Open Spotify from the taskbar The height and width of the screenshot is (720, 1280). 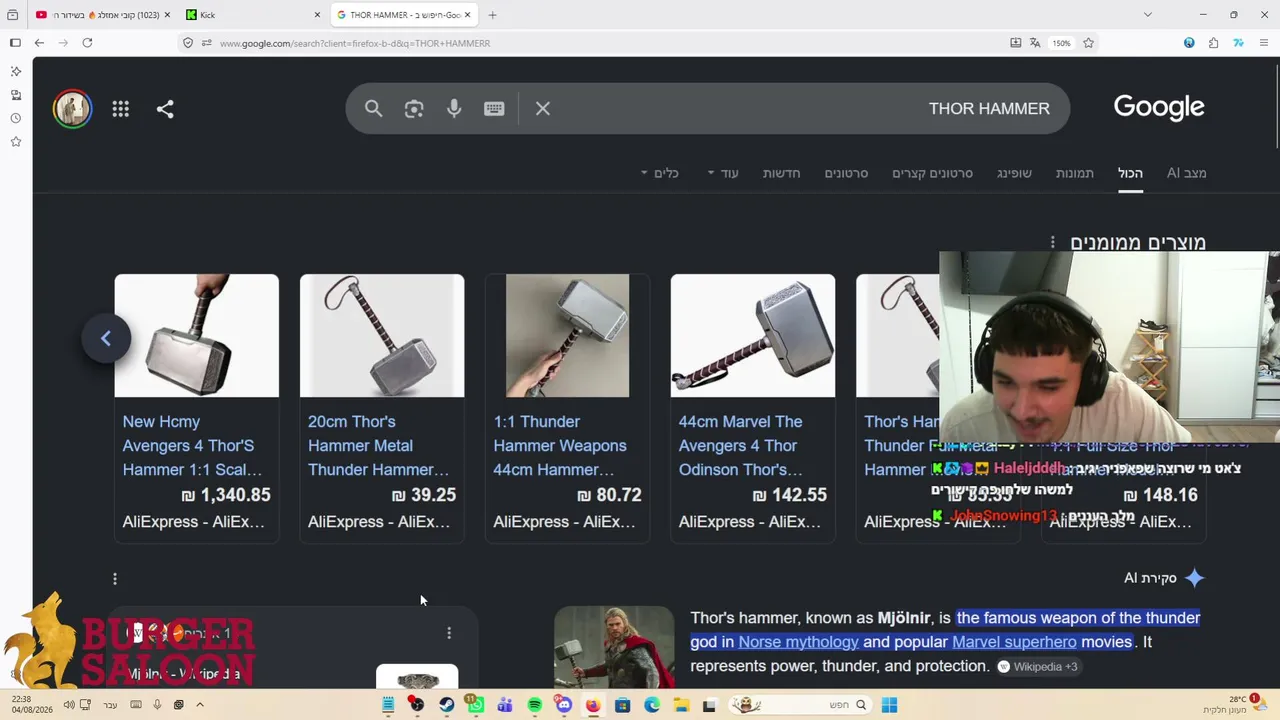point(534,705)
